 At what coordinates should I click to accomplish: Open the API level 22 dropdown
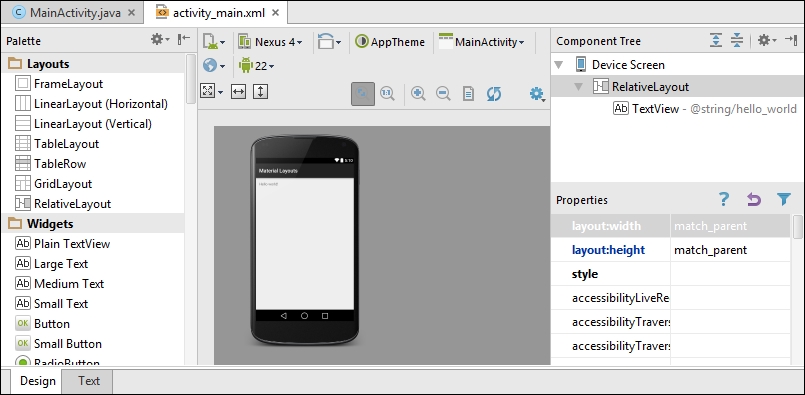257,66
